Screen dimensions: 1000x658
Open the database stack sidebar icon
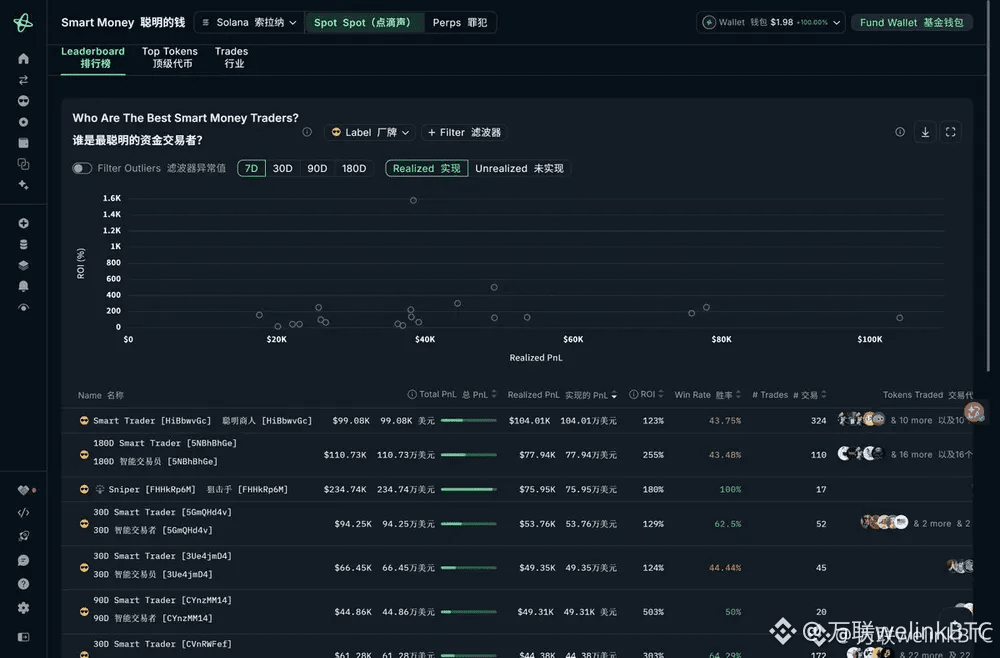point(24,244)
